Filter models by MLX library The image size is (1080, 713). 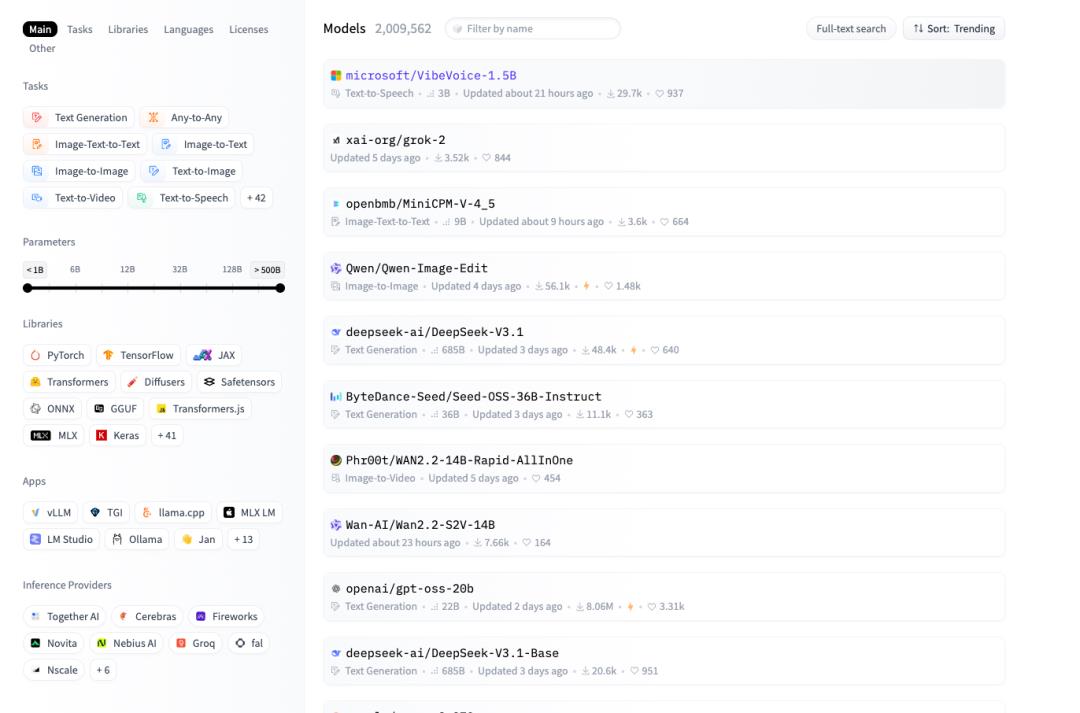pos(54,436)
